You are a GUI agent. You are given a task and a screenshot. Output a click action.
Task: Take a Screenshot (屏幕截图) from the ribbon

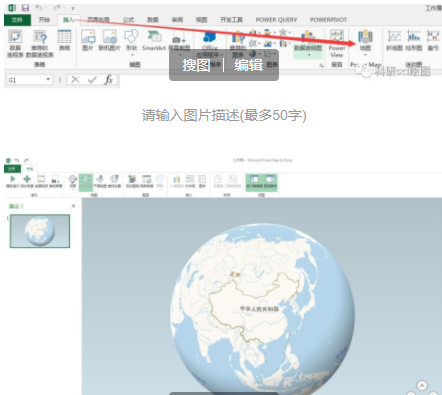tap(179, 43)
